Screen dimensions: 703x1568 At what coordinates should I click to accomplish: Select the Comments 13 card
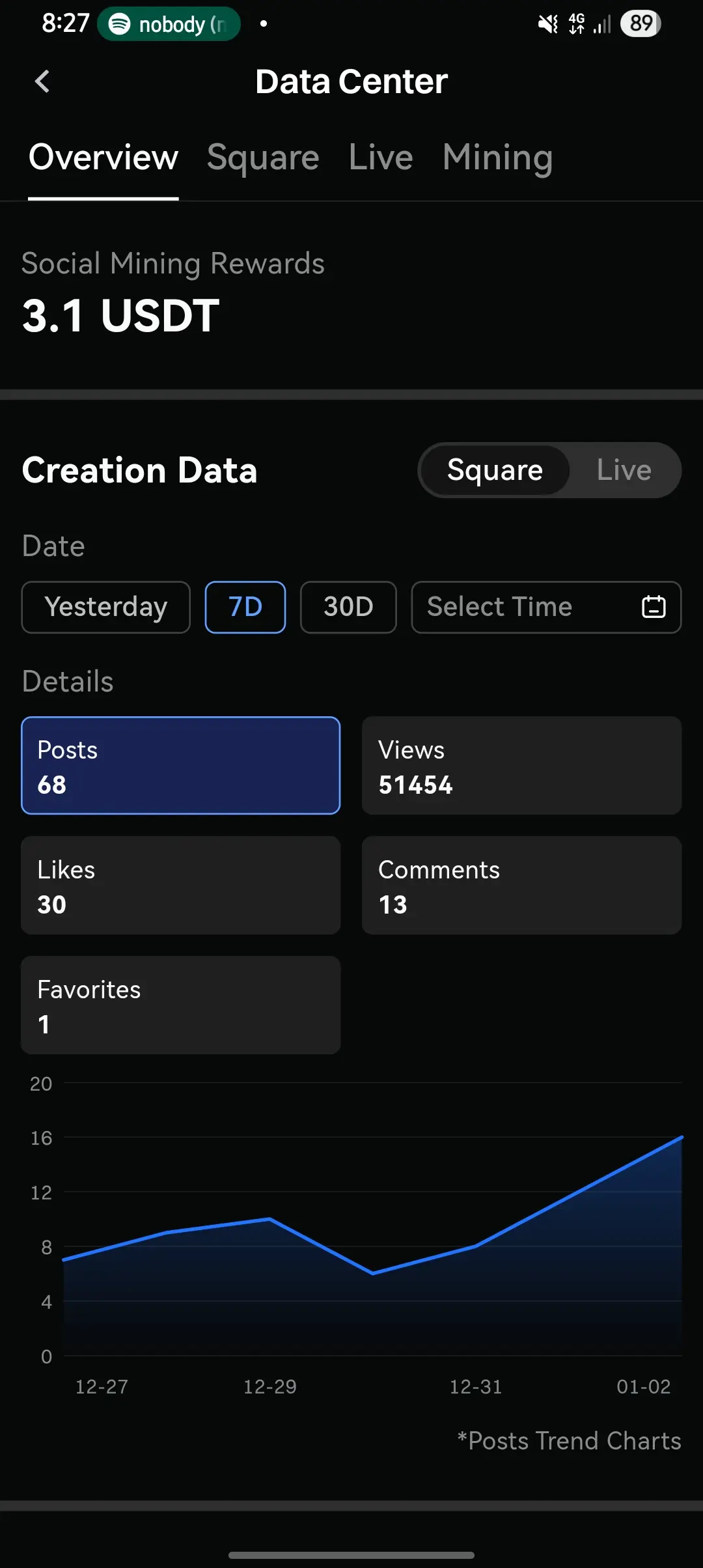click(x=521, y=886)
